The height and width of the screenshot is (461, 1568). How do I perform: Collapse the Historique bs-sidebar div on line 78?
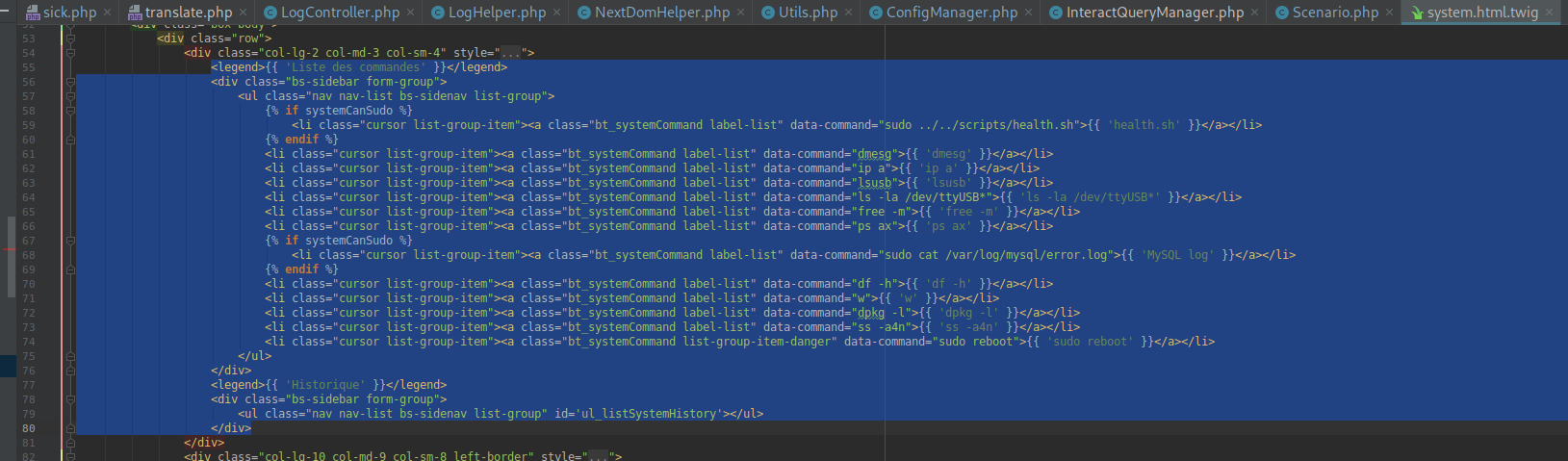[70, 399]
